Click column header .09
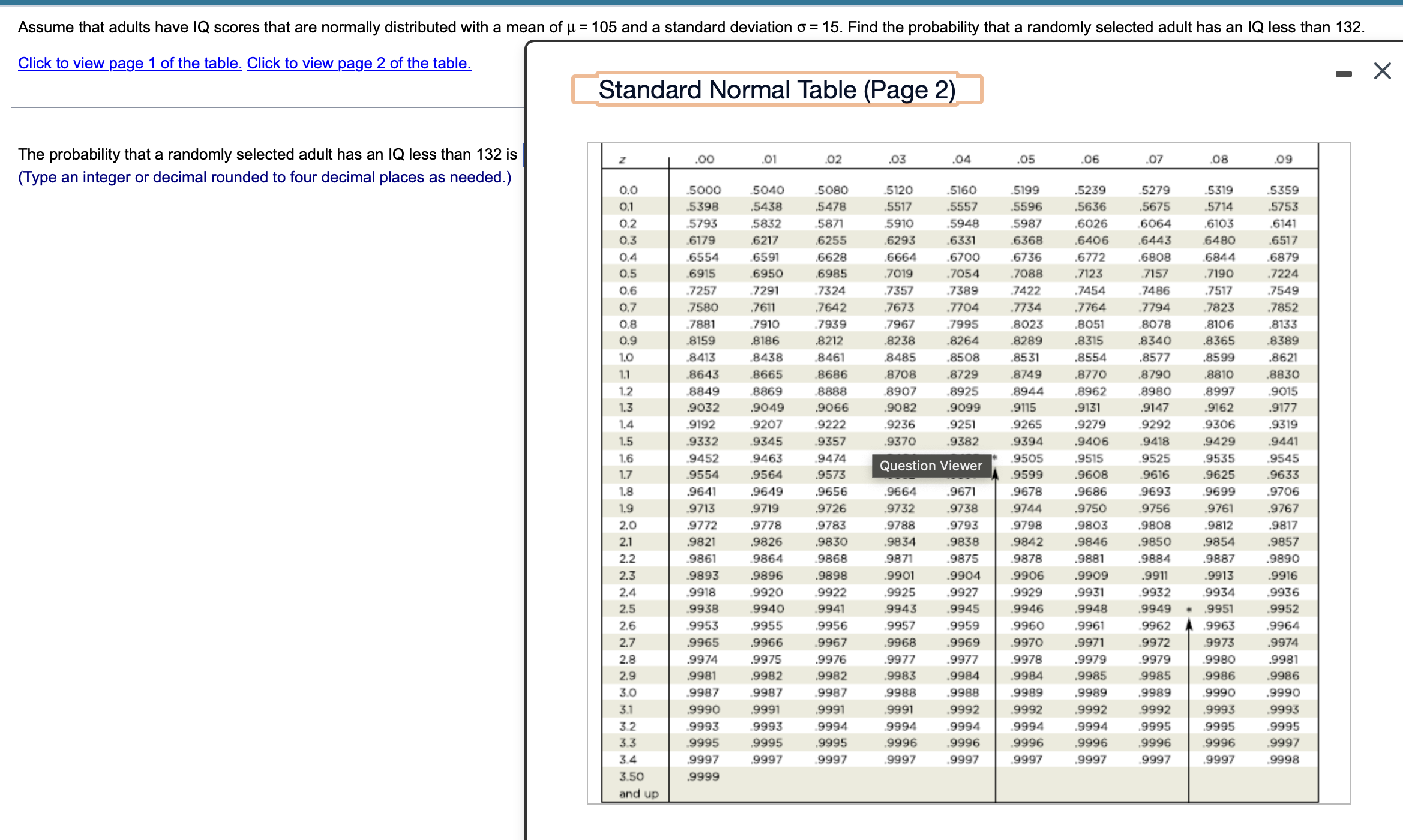 [1283, 159]
